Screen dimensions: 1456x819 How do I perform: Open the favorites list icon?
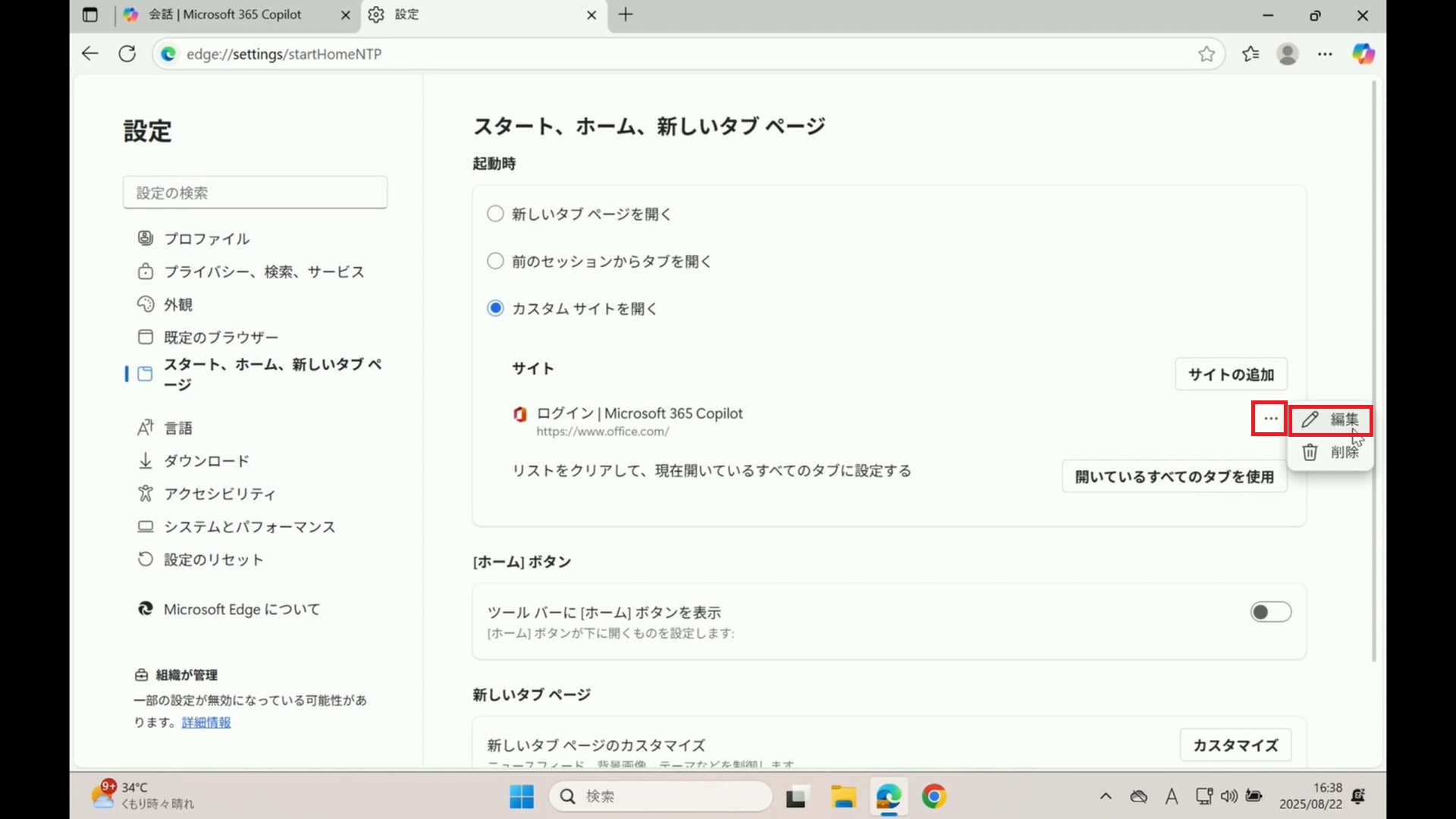tap(1250, 54)
